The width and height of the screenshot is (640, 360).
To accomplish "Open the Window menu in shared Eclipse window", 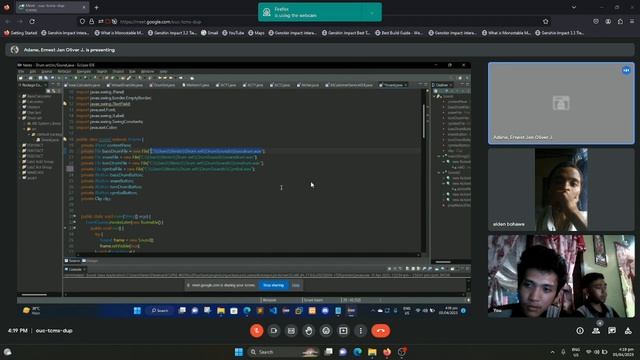I will pyautogui.click(x=147, y=71).
